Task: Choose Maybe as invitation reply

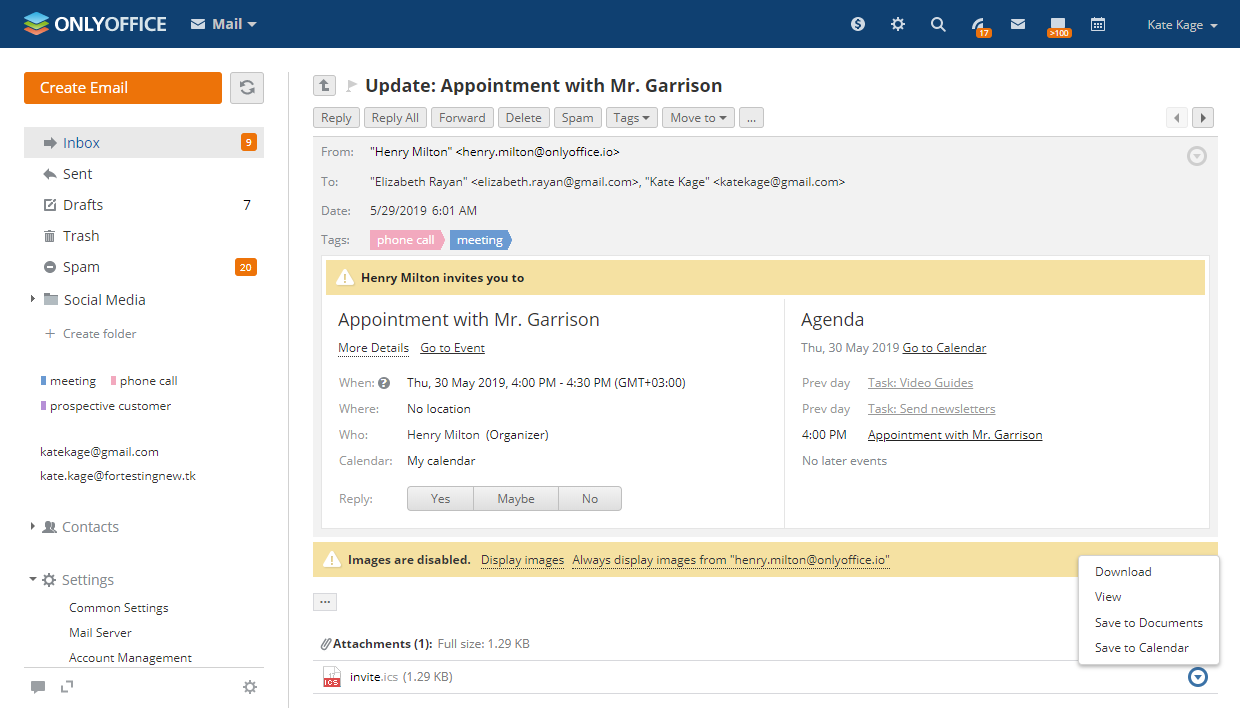Action: click(516, 499)
